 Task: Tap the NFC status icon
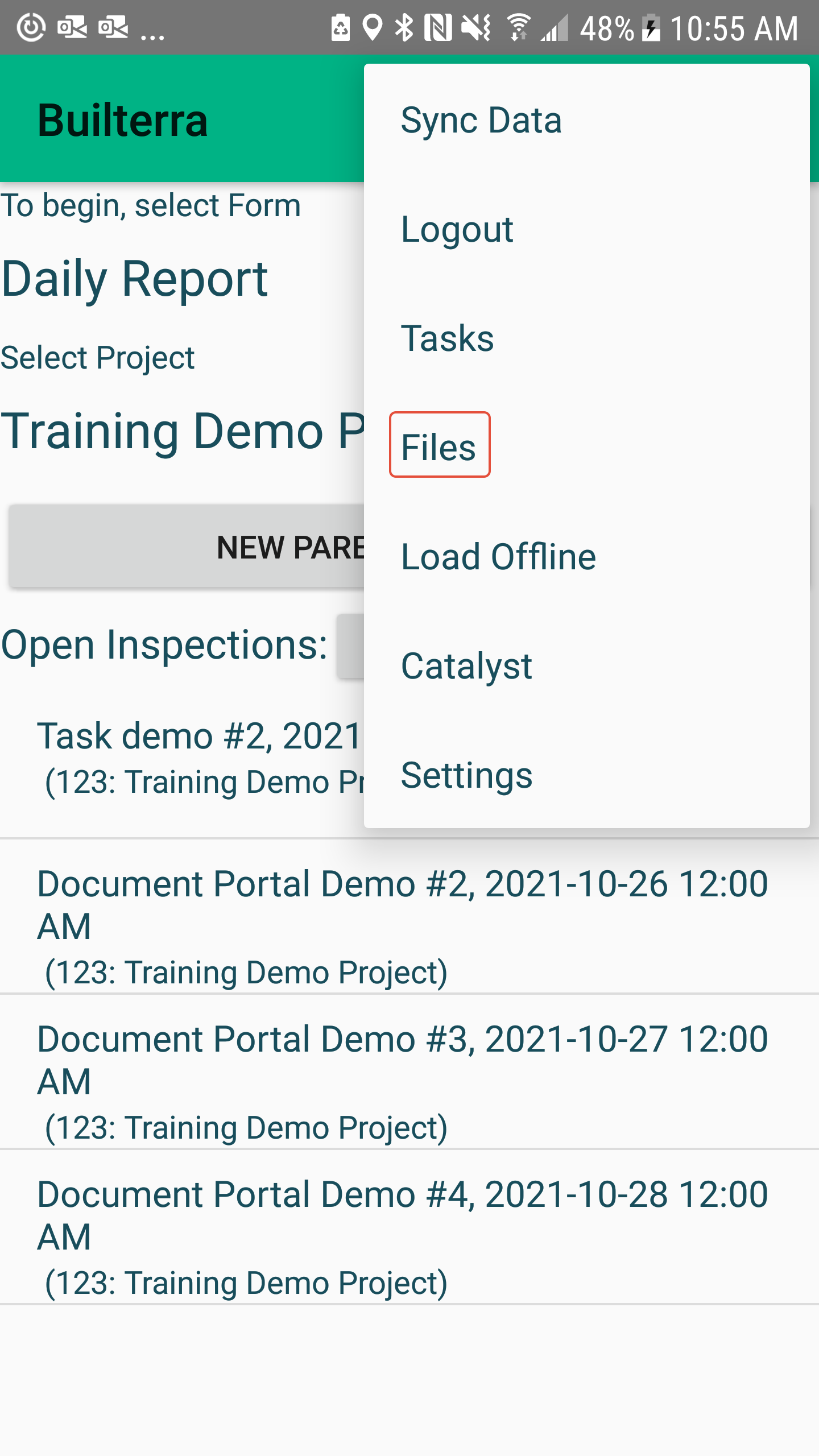[x=438, y=28]
